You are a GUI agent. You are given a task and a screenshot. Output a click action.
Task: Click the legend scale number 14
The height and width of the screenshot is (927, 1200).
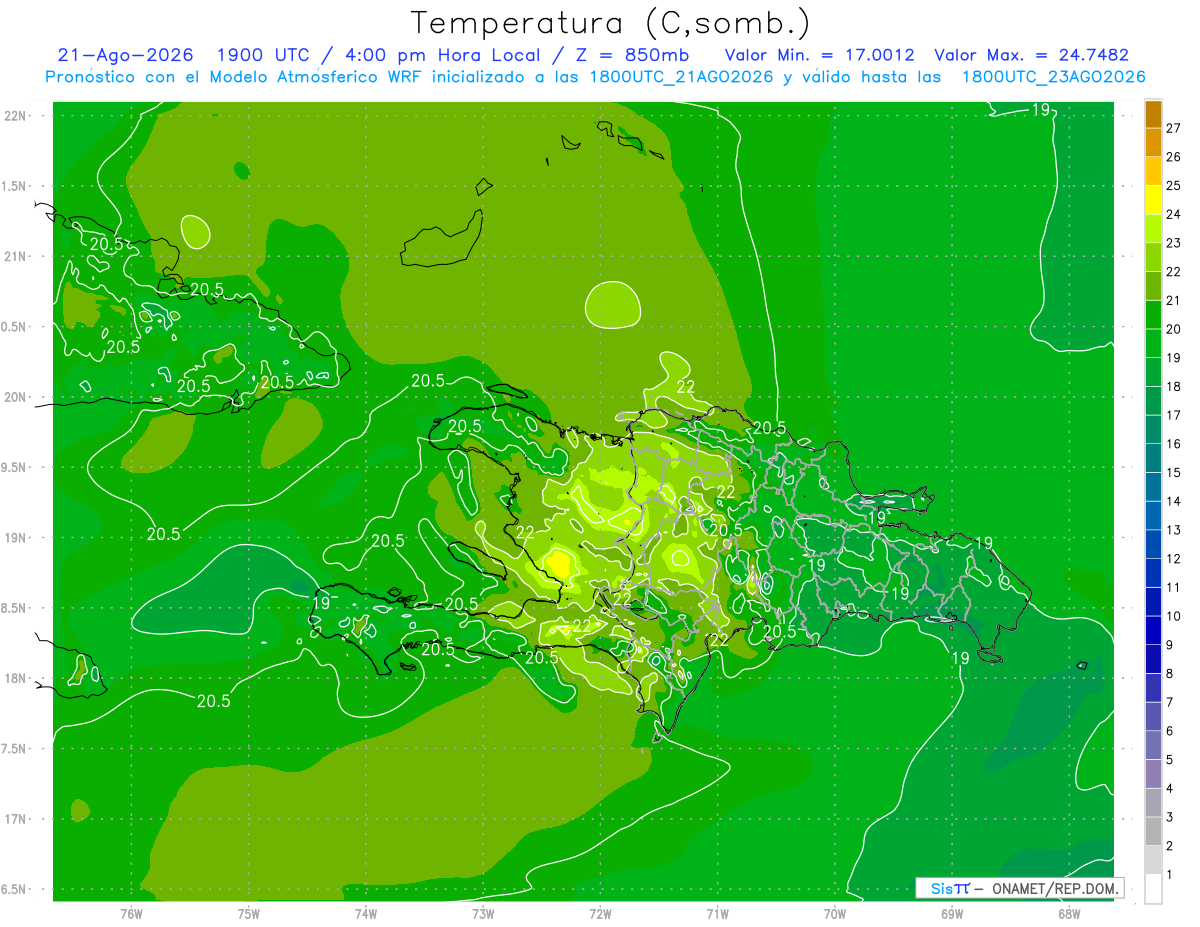[1173, 501]
